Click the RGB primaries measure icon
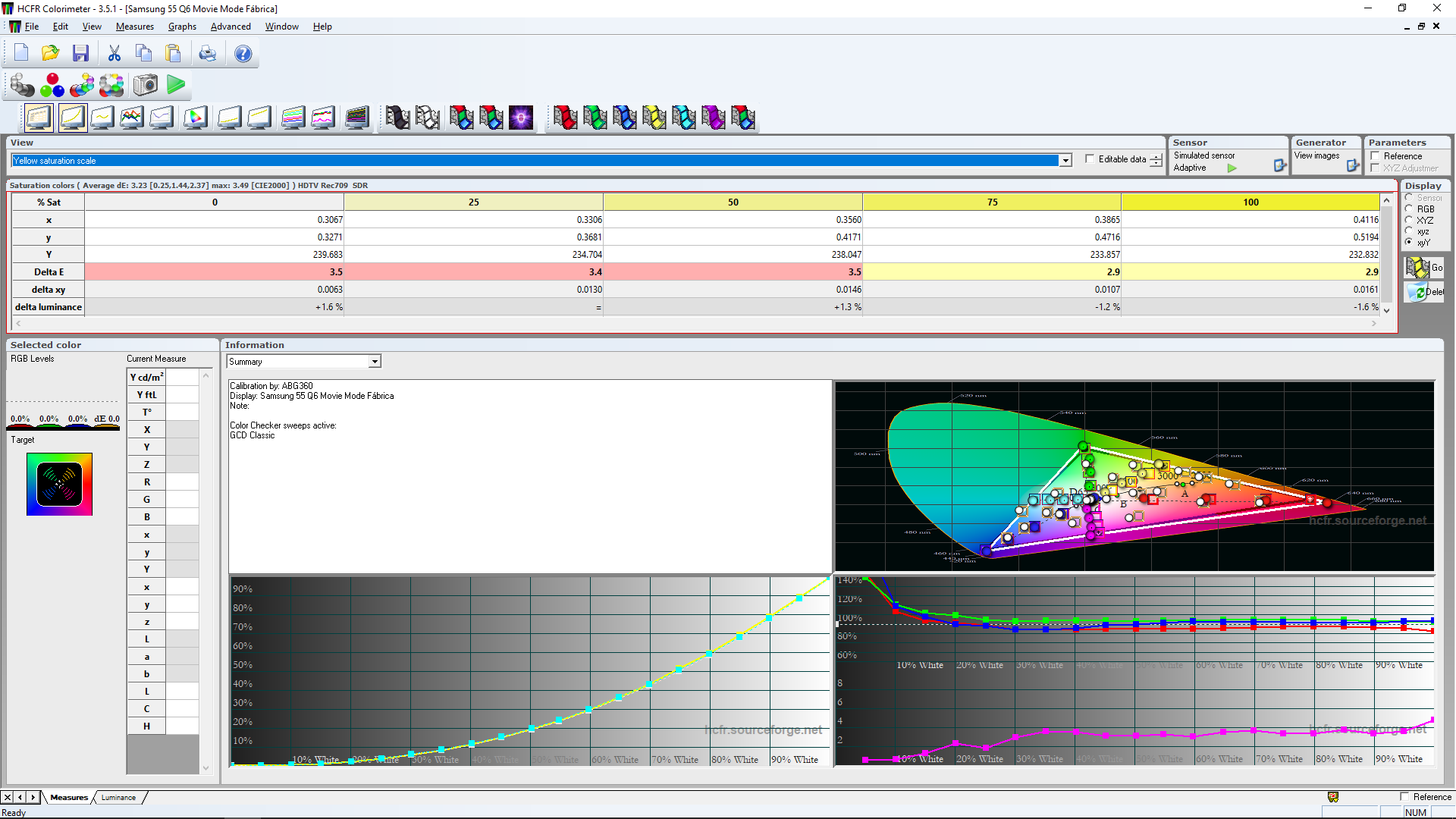This screenshot has height=819, width=1456. pos(52,85)
